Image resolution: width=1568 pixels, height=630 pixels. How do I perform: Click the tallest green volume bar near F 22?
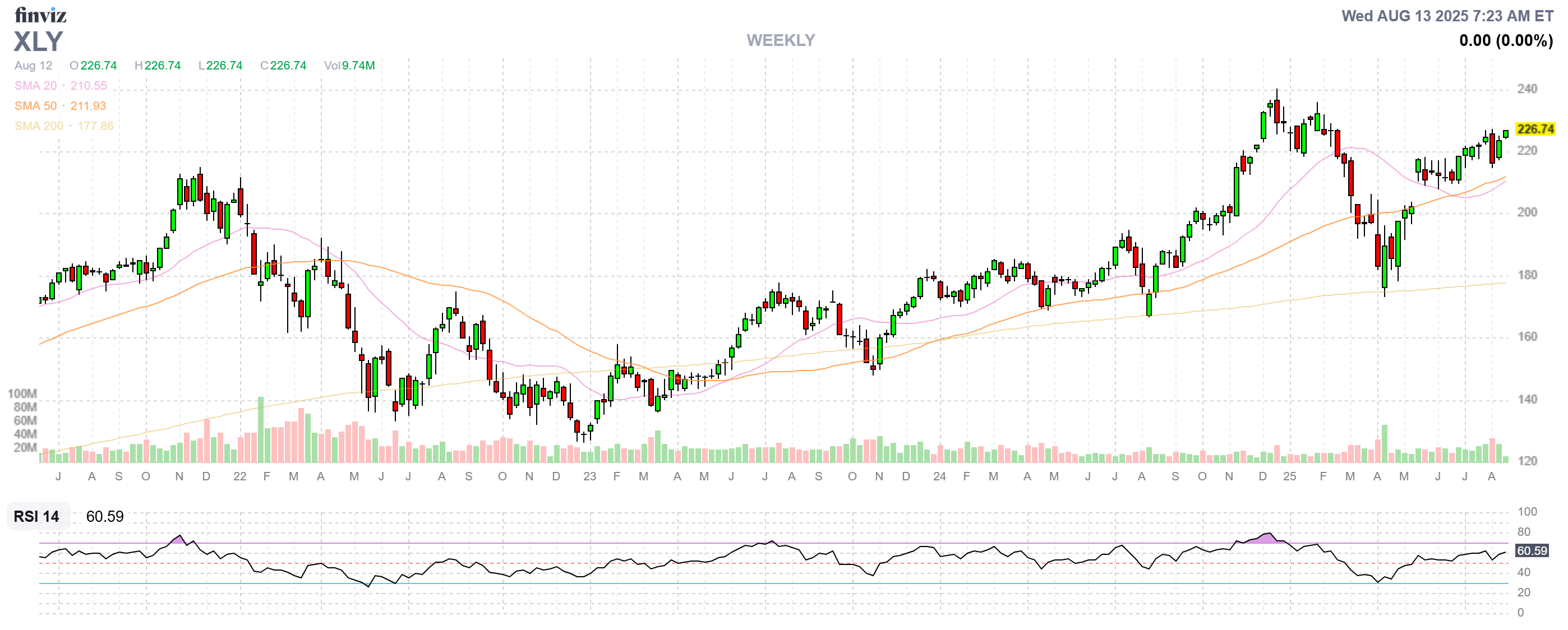tap(261, 429)
